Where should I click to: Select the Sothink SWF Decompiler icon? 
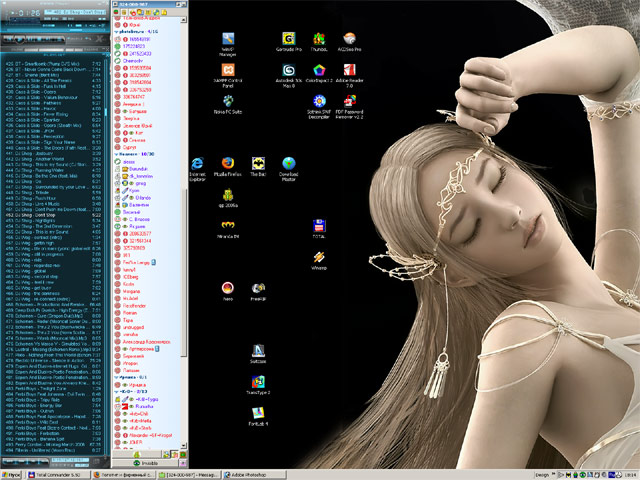point(319,107)
